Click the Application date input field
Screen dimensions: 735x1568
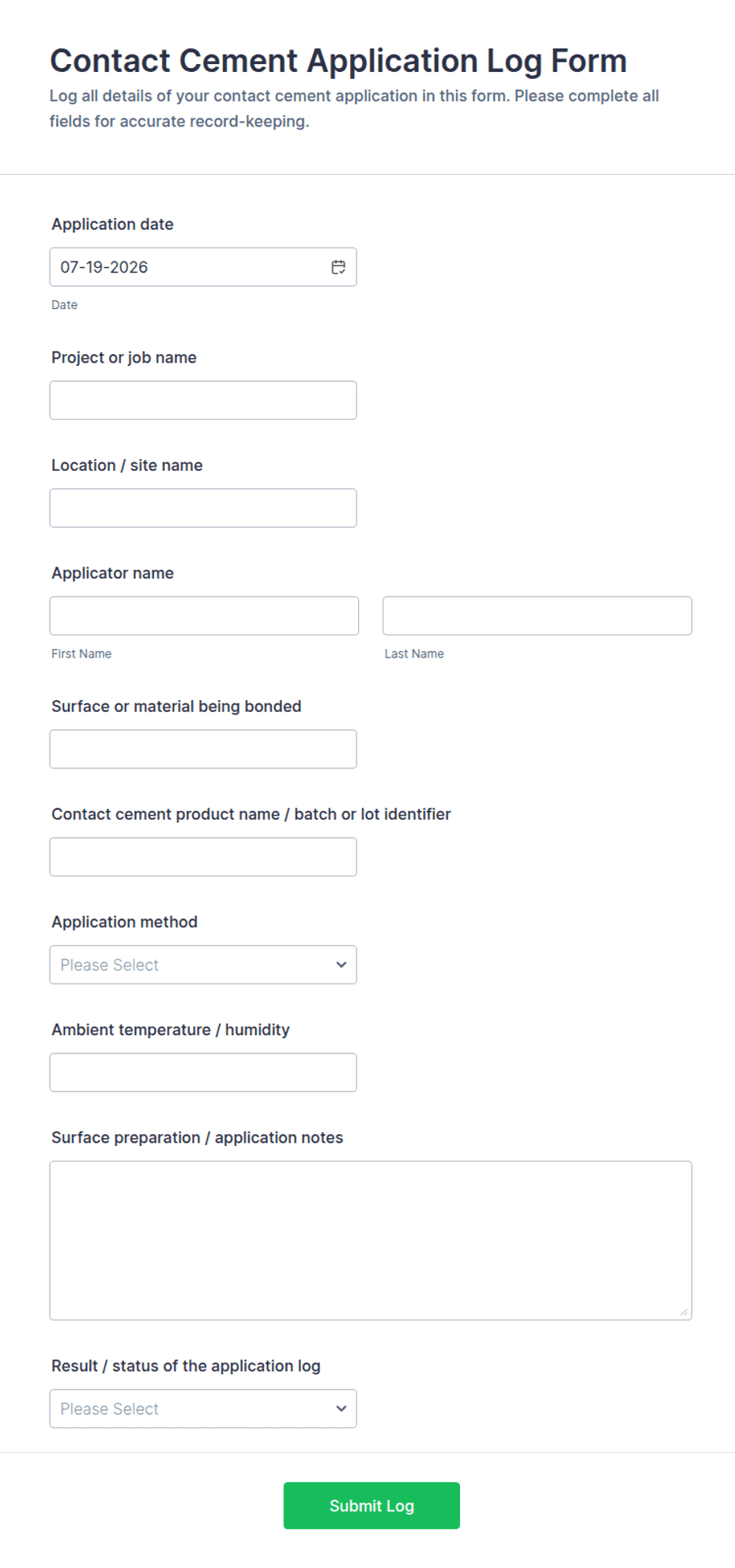point(203,267)
